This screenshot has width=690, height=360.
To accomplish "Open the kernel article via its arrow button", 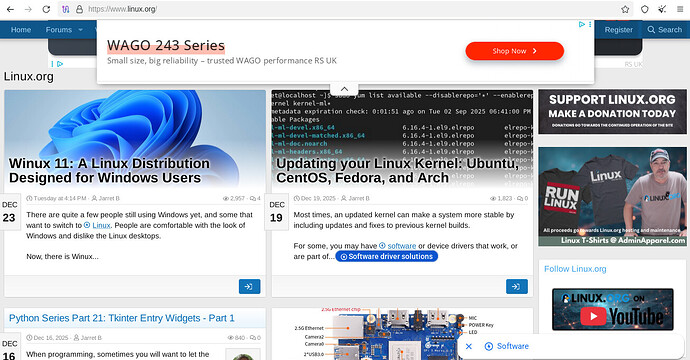I will pos(517,287).
